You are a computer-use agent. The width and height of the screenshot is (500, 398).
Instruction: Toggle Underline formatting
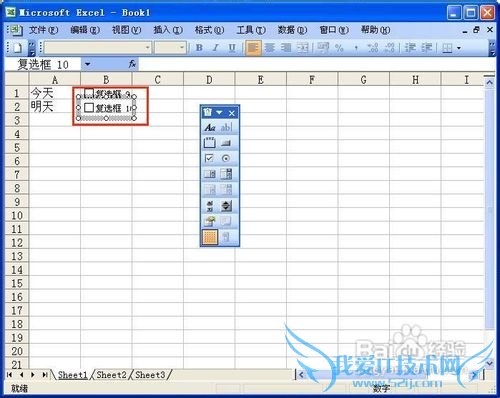point(232,48)
